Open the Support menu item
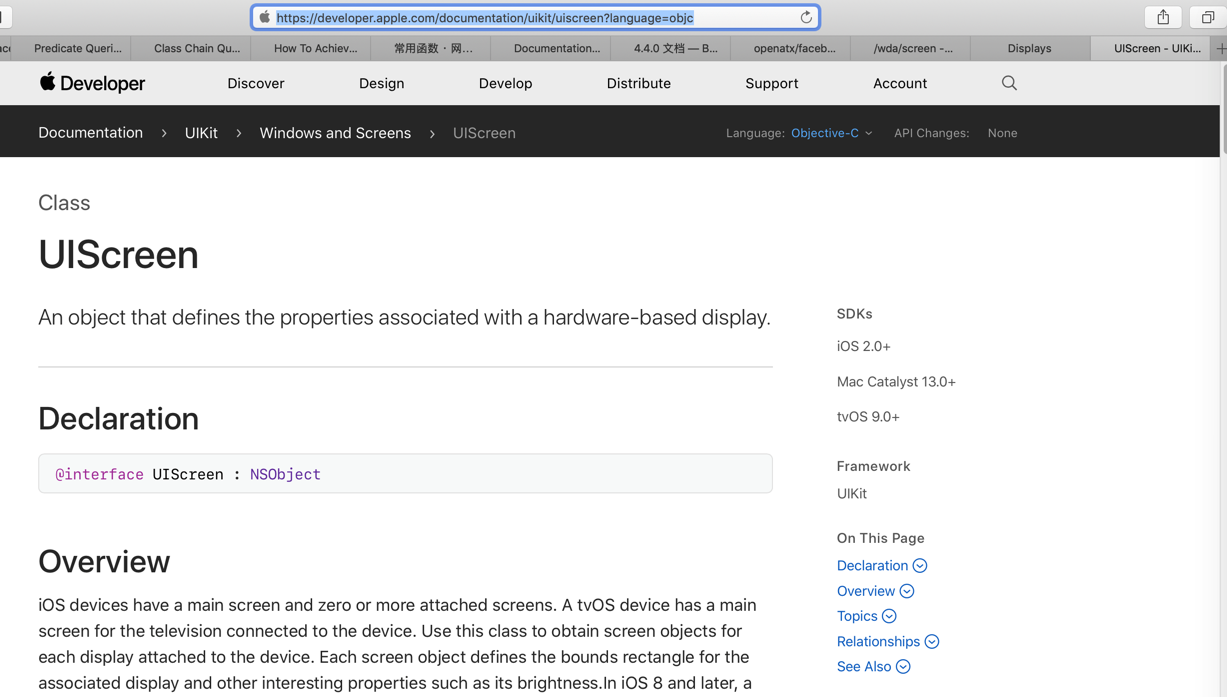 coord(772,83)
